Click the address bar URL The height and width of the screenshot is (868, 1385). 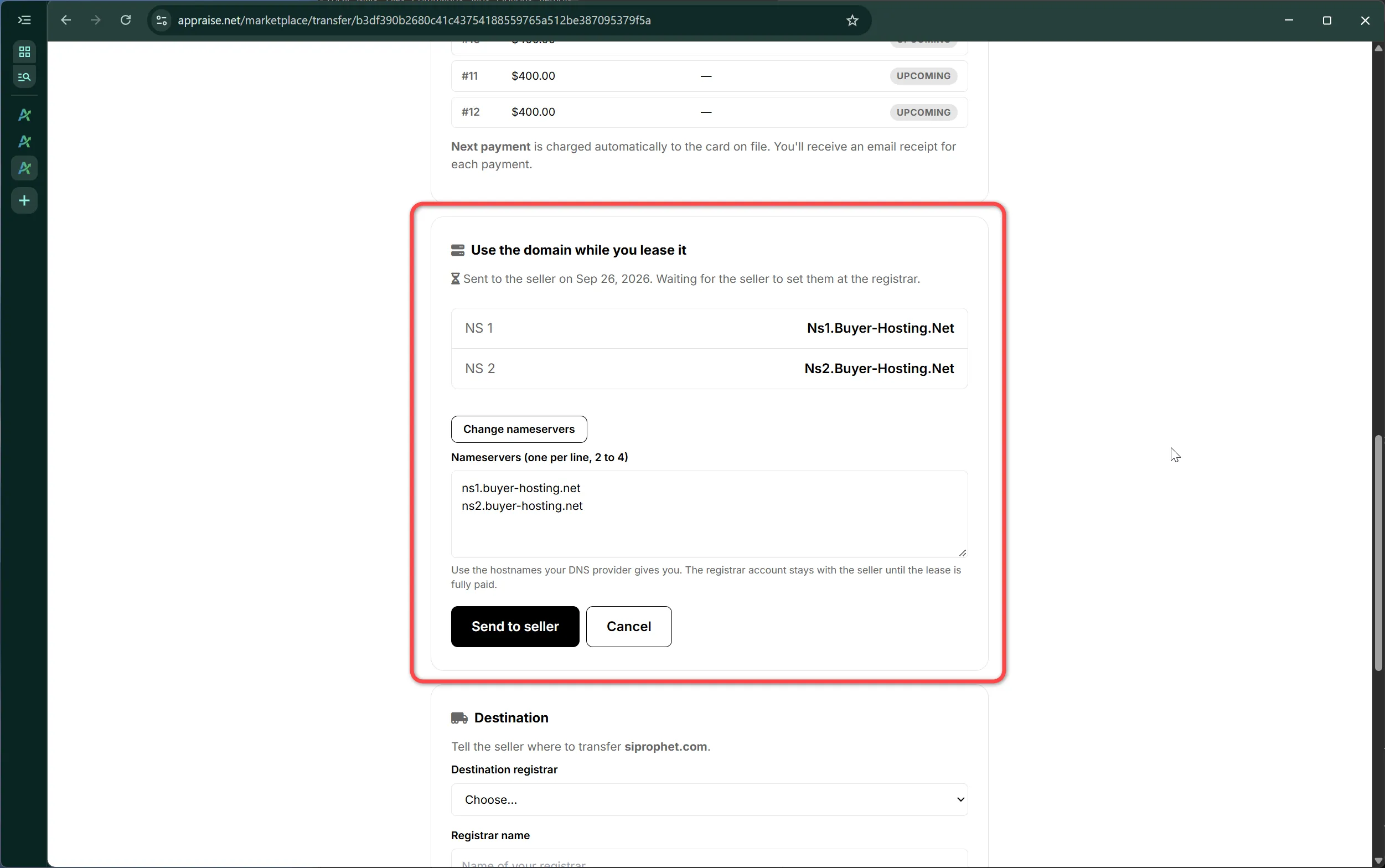pyautogui.click(x=414, y=20)
